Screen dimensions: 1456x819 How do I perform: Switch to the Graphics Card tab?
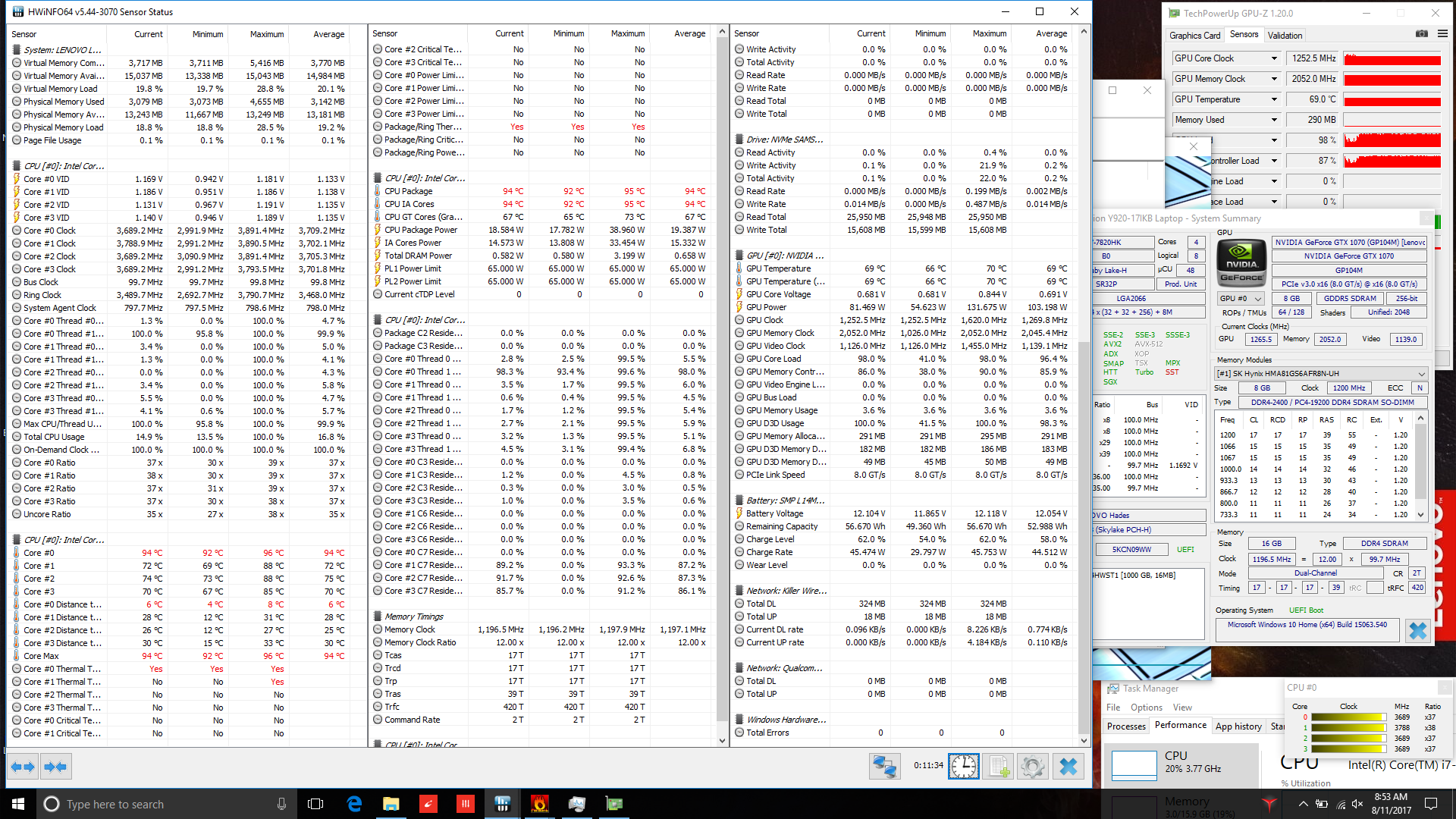tap(1194, 35)
